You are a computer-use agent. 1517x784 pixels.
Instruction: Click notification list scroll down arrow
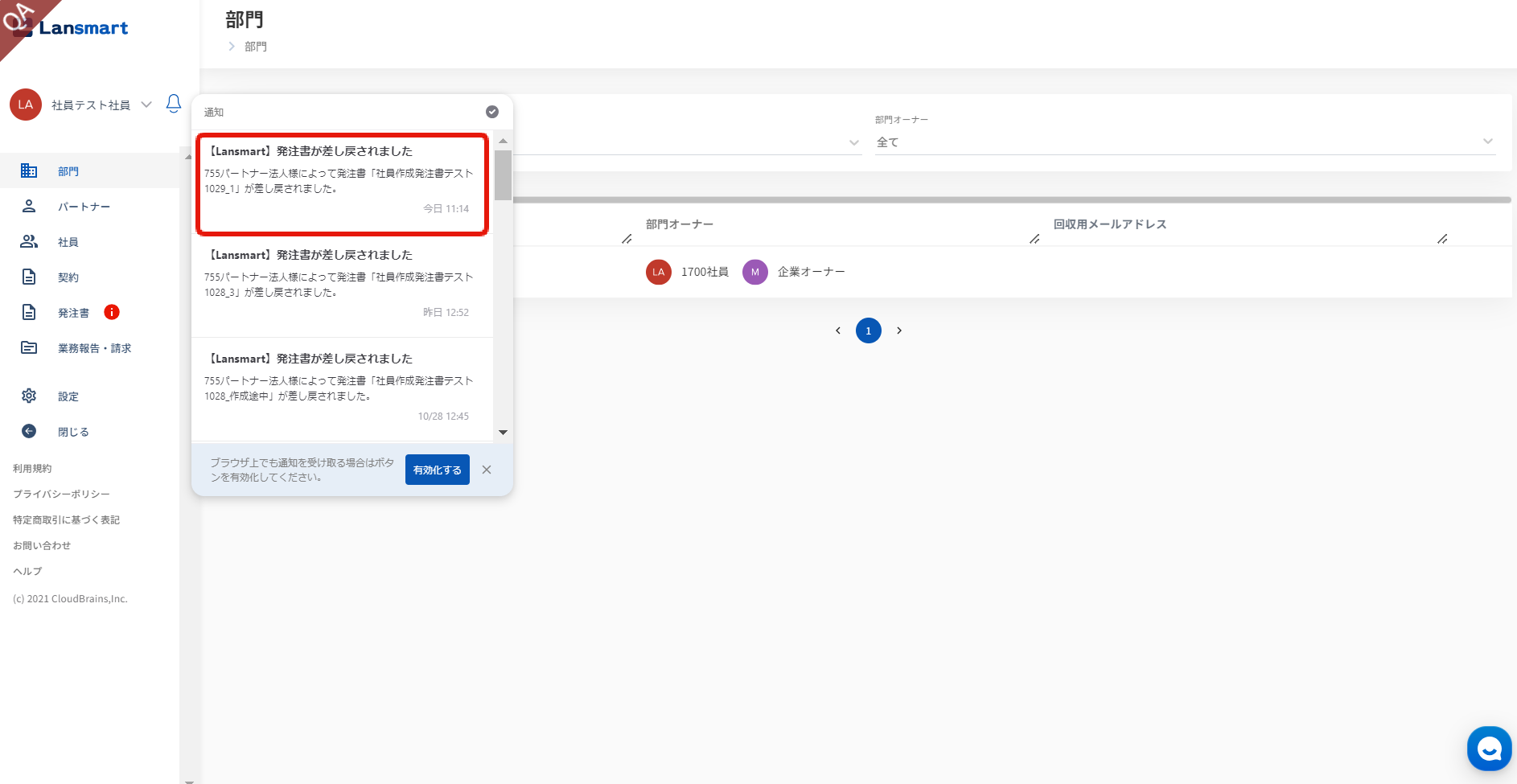pyautogui.click(x=504, y=433)
